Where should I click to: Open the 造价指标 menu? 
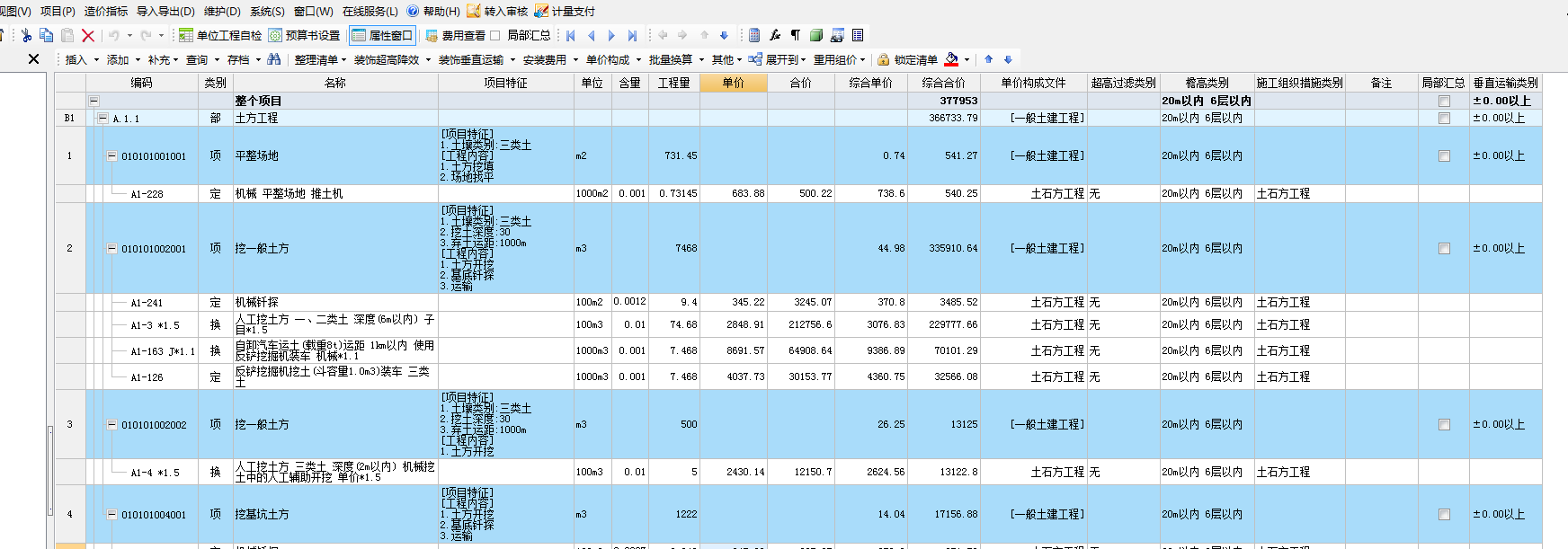pyautogui.click(x=106, y=11)
